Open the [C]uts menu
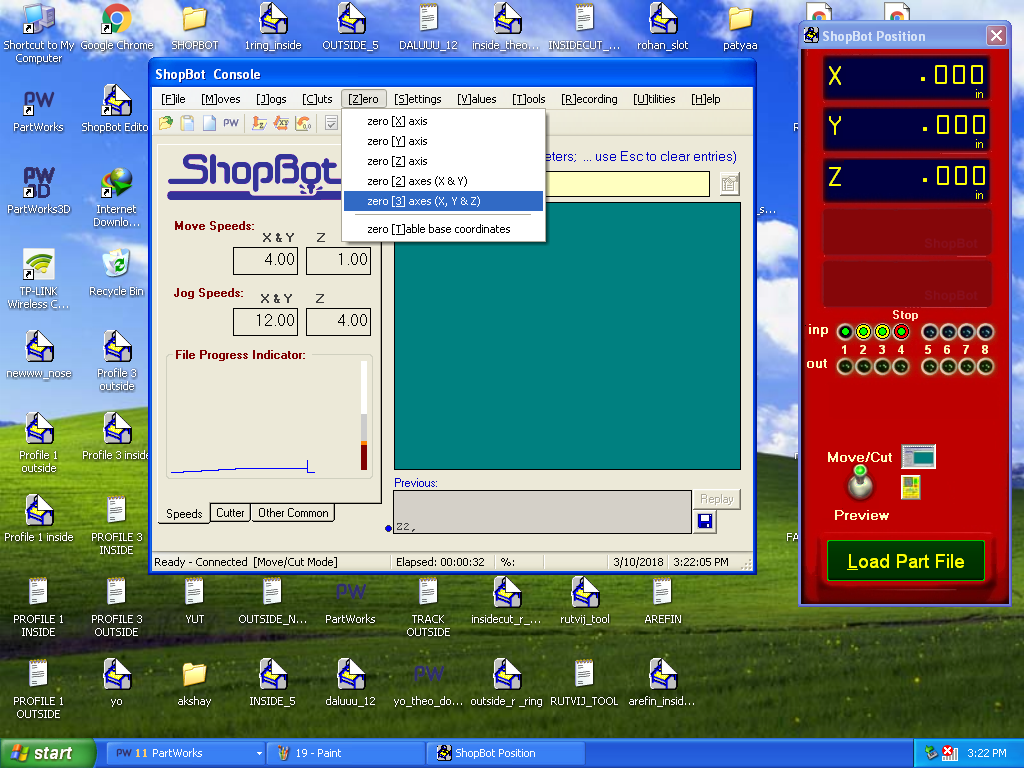 [x=317, y=99]
